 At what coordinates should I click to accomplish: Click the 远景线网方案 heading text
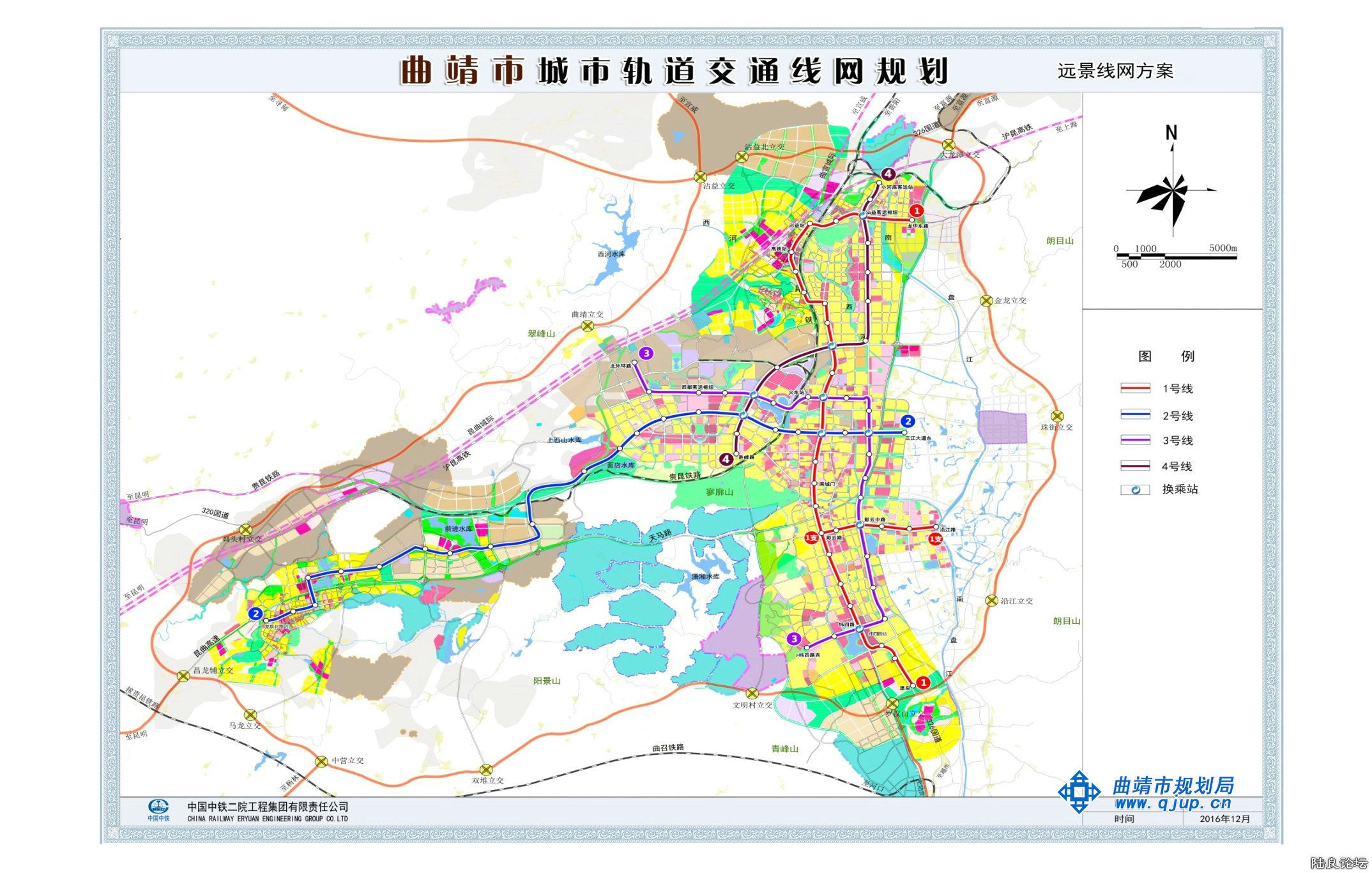(1115, 71)
